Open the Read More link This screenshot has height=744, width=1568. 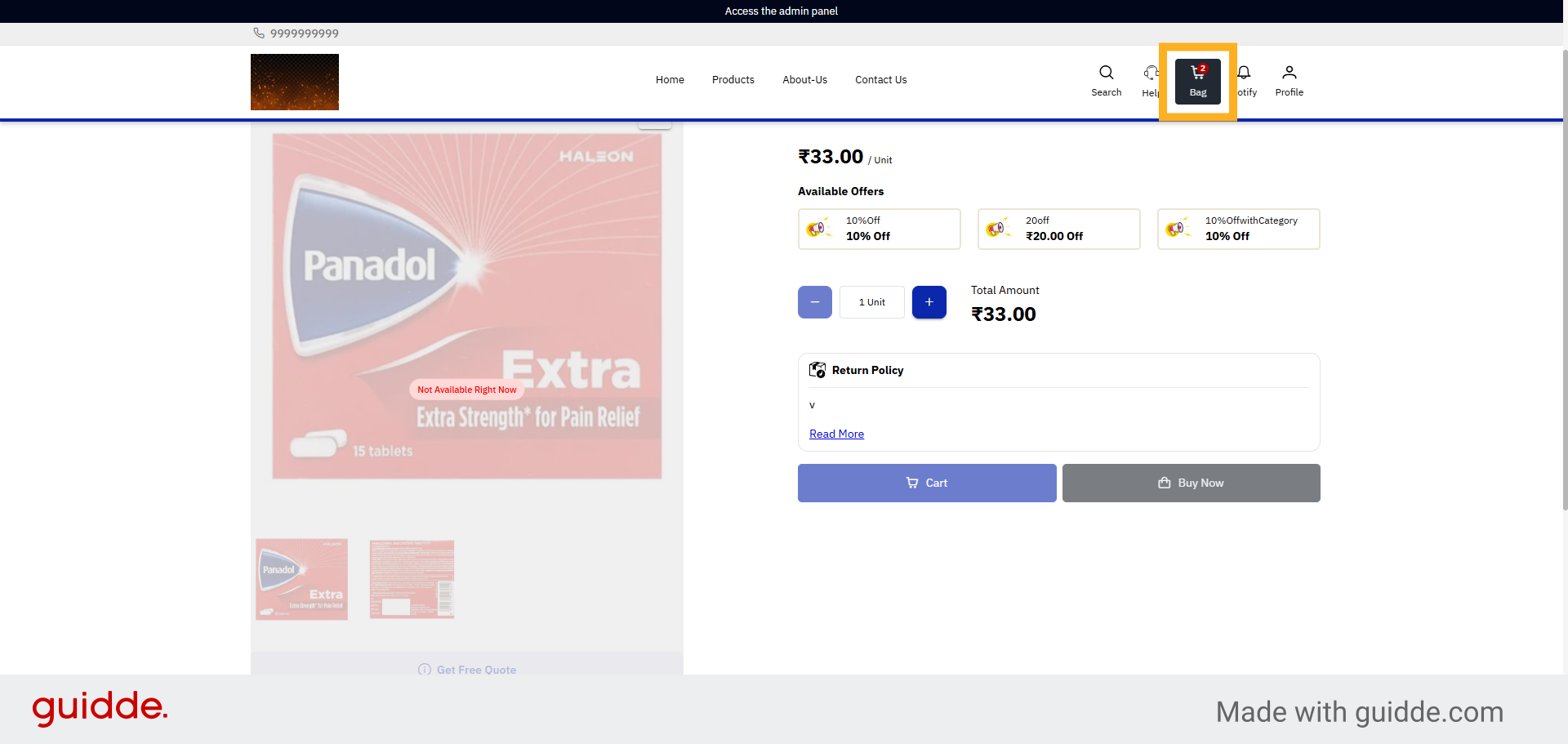tap(836, 434)
